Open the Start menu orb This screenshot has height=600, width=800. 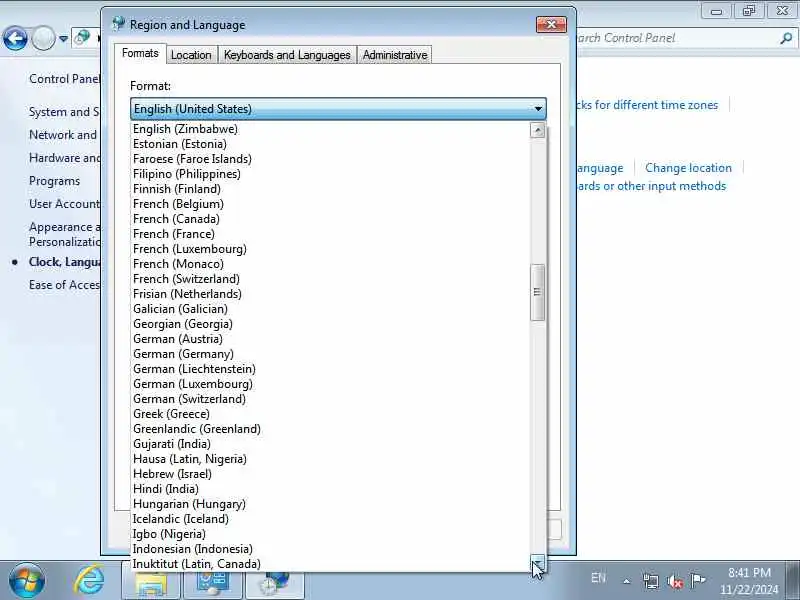[x=27, y=581]
